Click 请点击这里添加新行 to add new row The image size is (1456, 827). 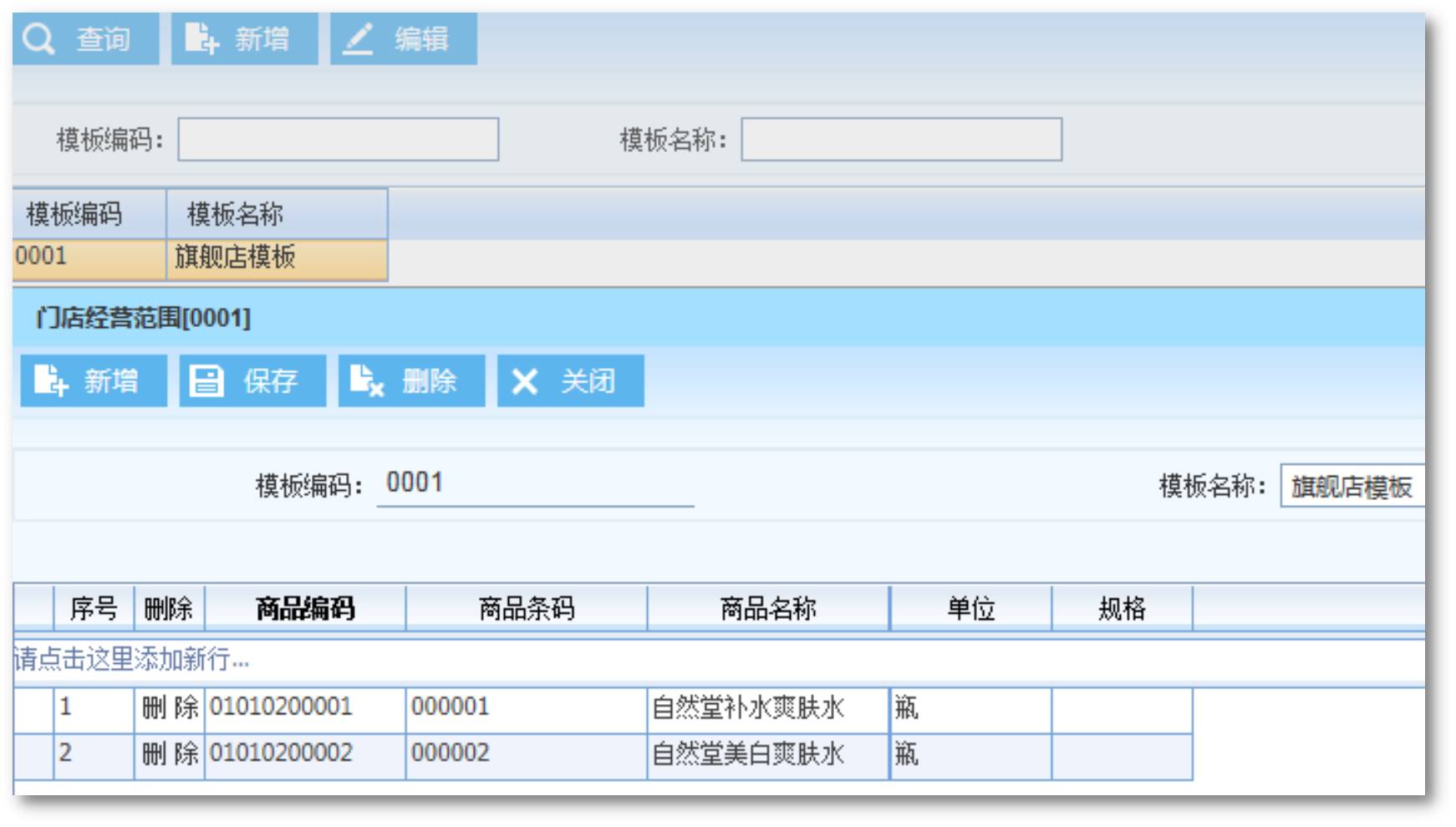[132, 660]
